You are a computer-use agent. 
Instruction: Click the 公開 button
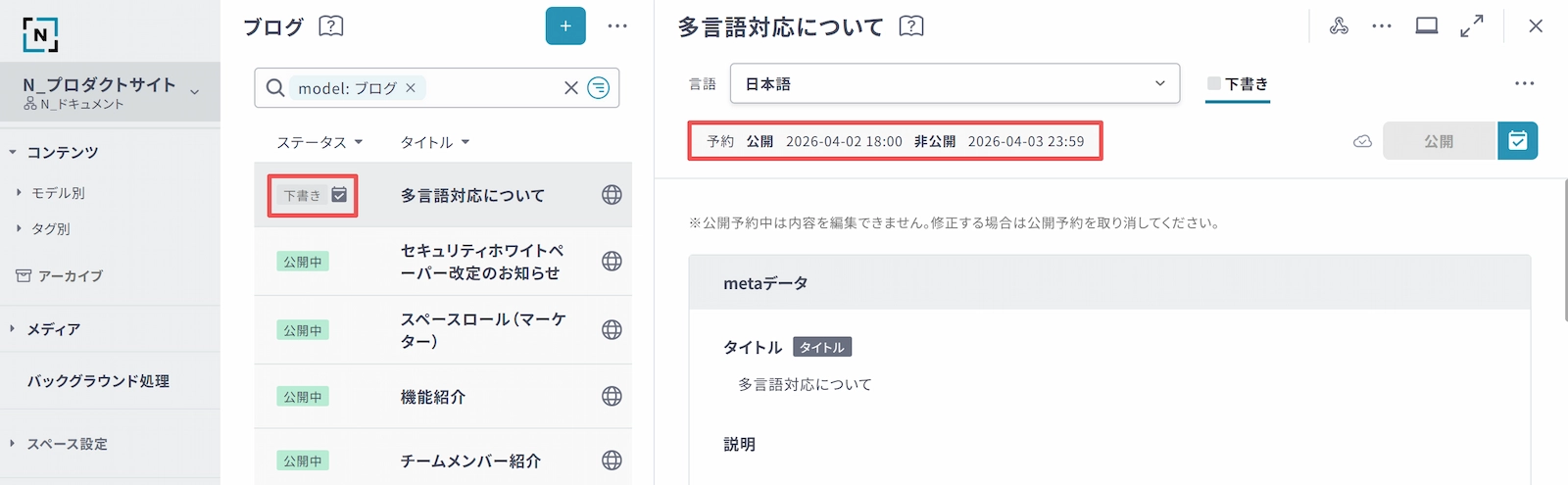click(1439, 141)
